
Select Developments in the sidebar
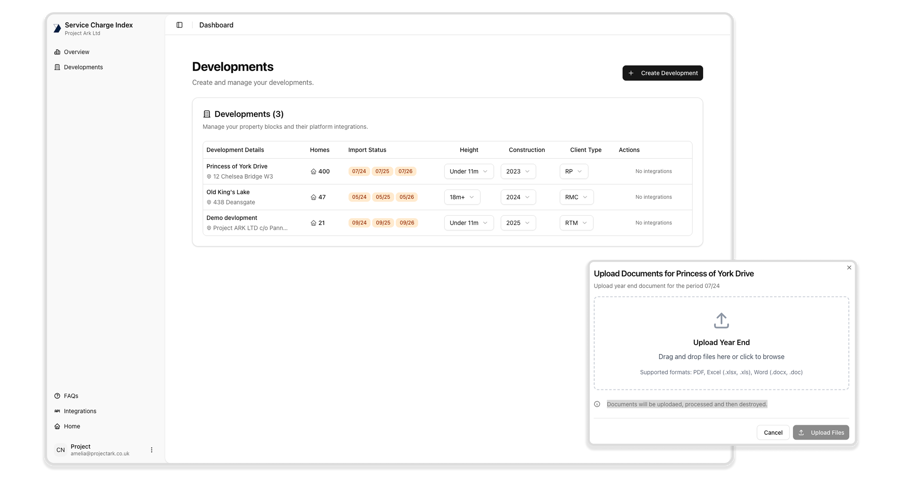[x=83, y=67]
